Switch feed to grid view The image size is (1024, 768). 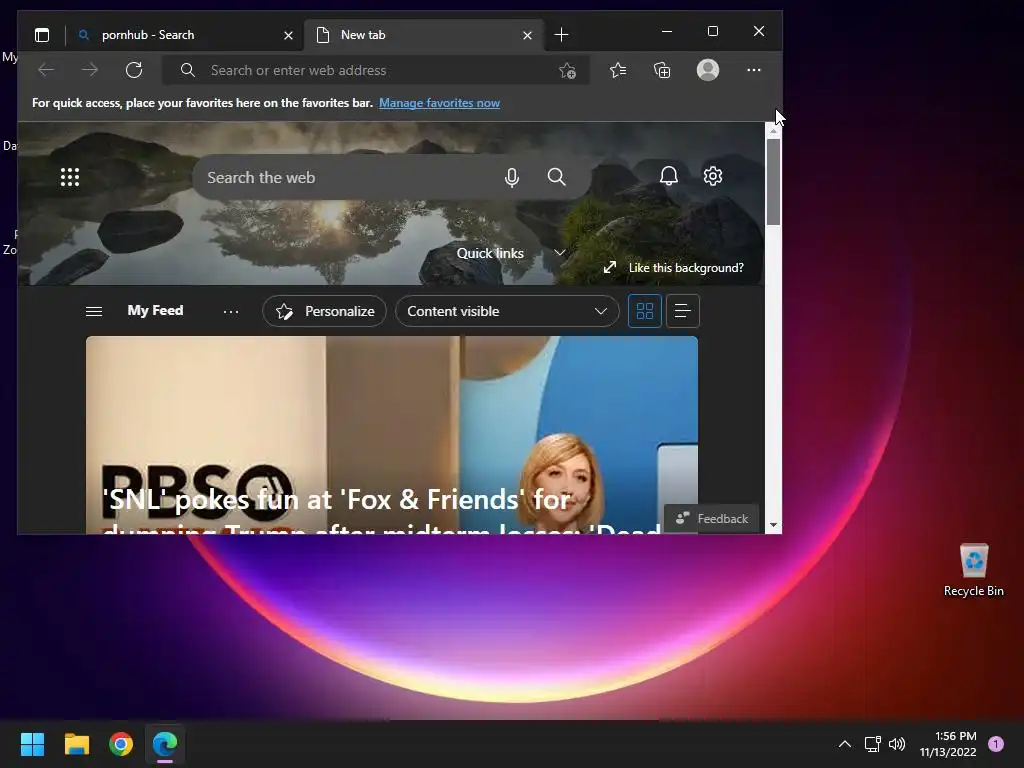(x=645, y=311)
